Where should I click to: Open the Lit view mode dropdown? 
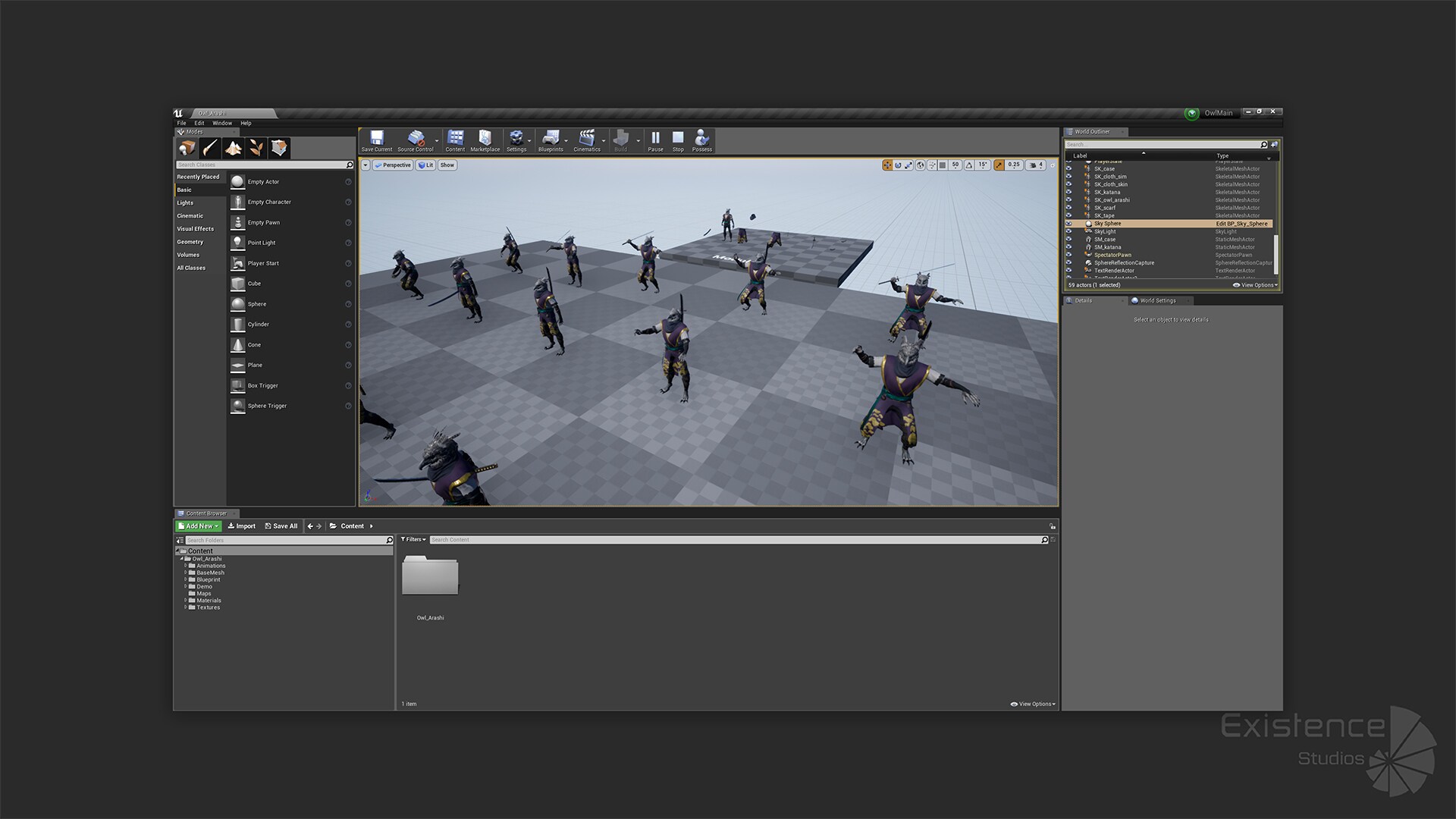pyautogui.click(x=425, y=165)
